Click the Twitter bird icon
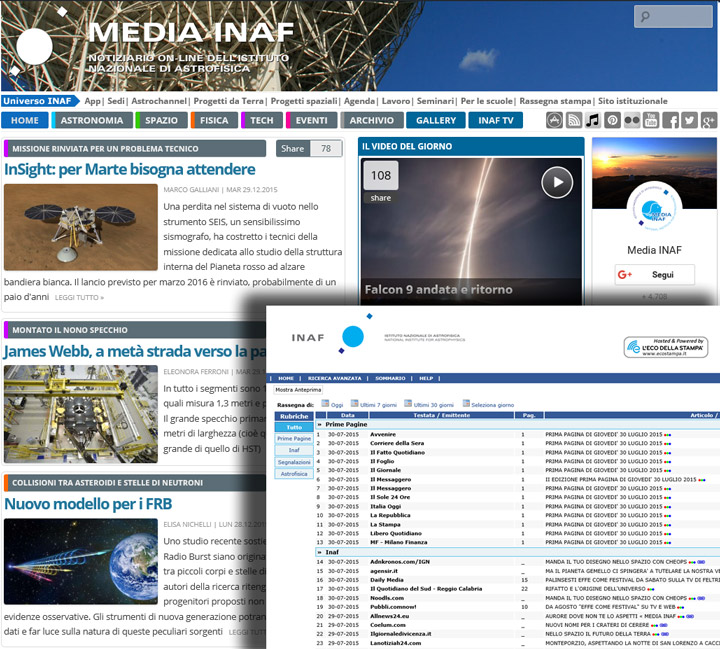720x649 pixels. tap(690, 121)
